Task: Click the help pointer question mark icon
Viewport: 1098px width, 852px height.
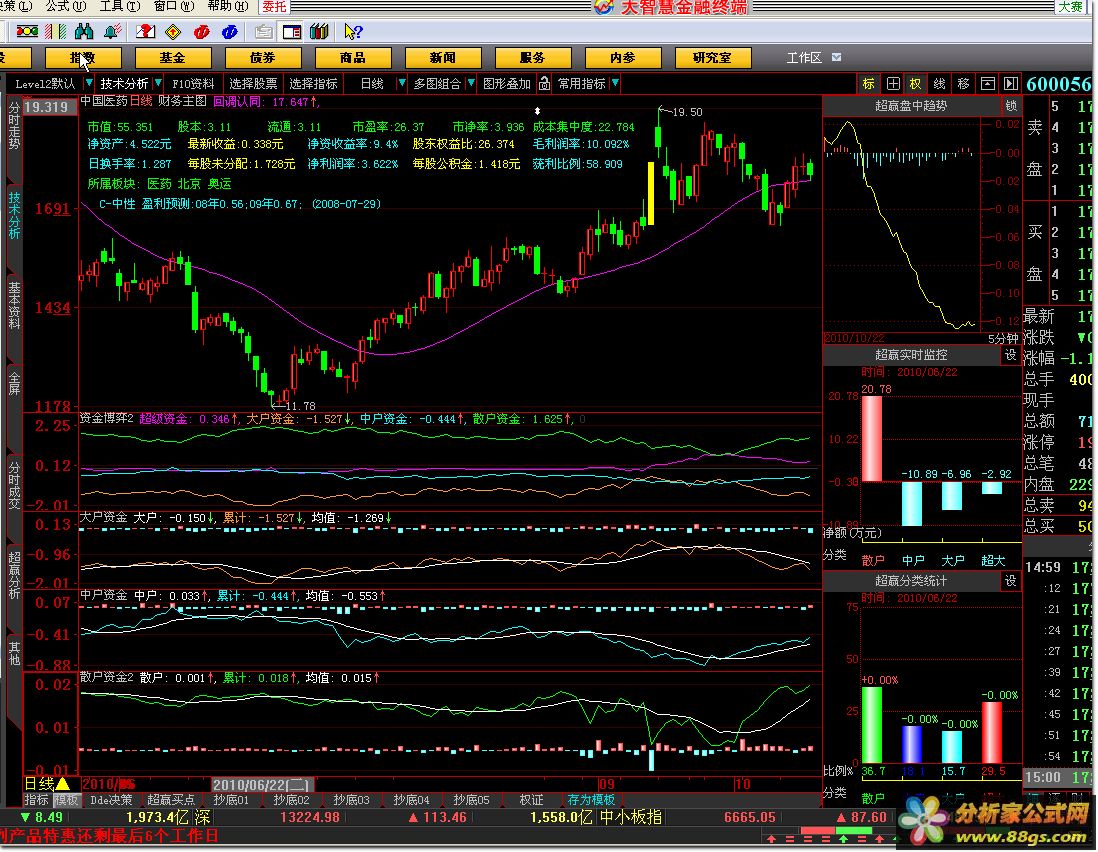Action: pos(353,32)
